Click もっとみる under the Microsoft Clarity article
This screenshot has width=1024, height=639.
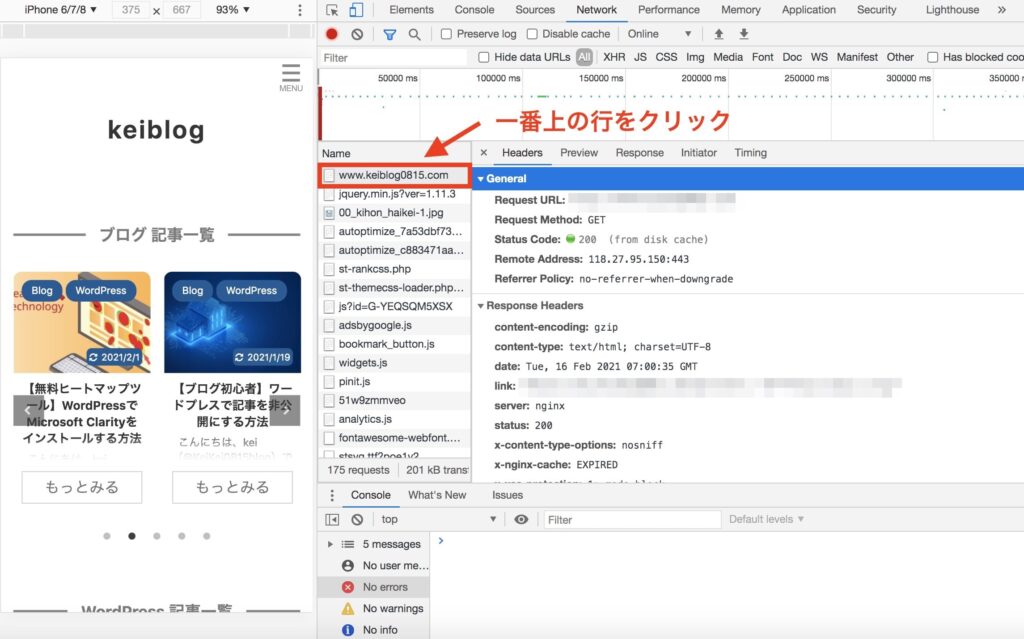(x=82, y=487)
